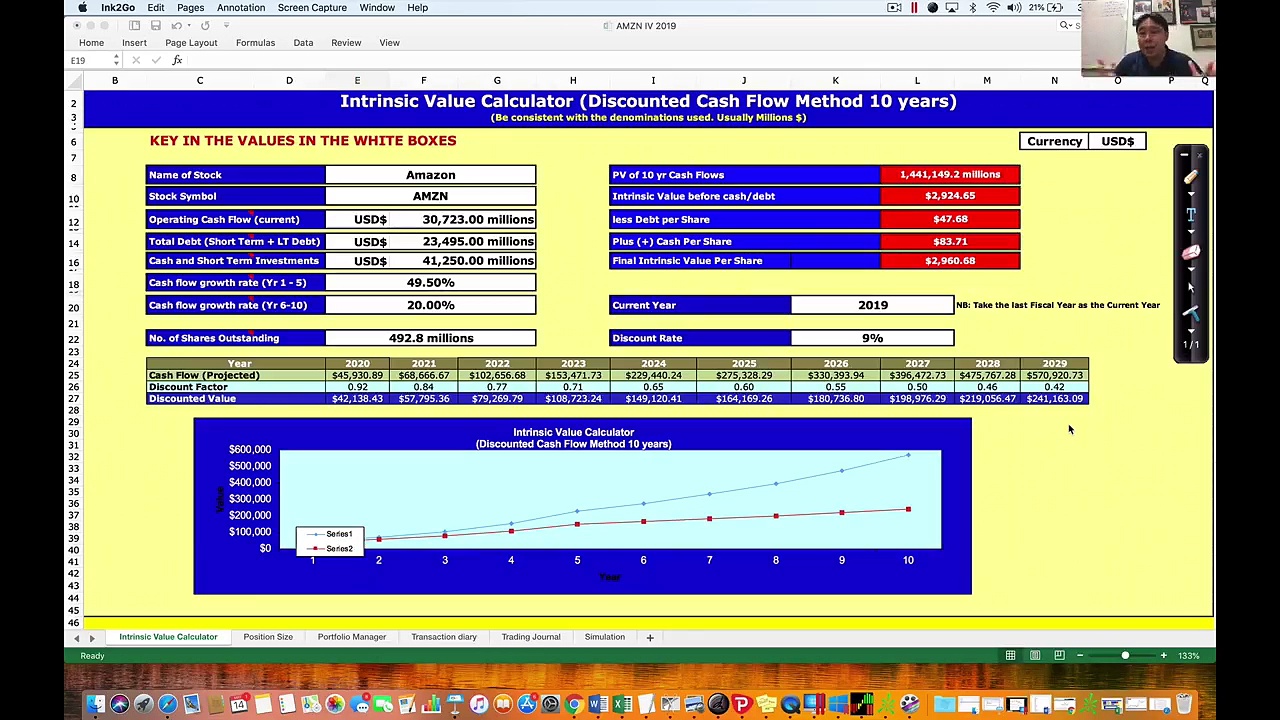Switch to Page Layout view in status bar
The image size is (1280, 720).
1034,656
